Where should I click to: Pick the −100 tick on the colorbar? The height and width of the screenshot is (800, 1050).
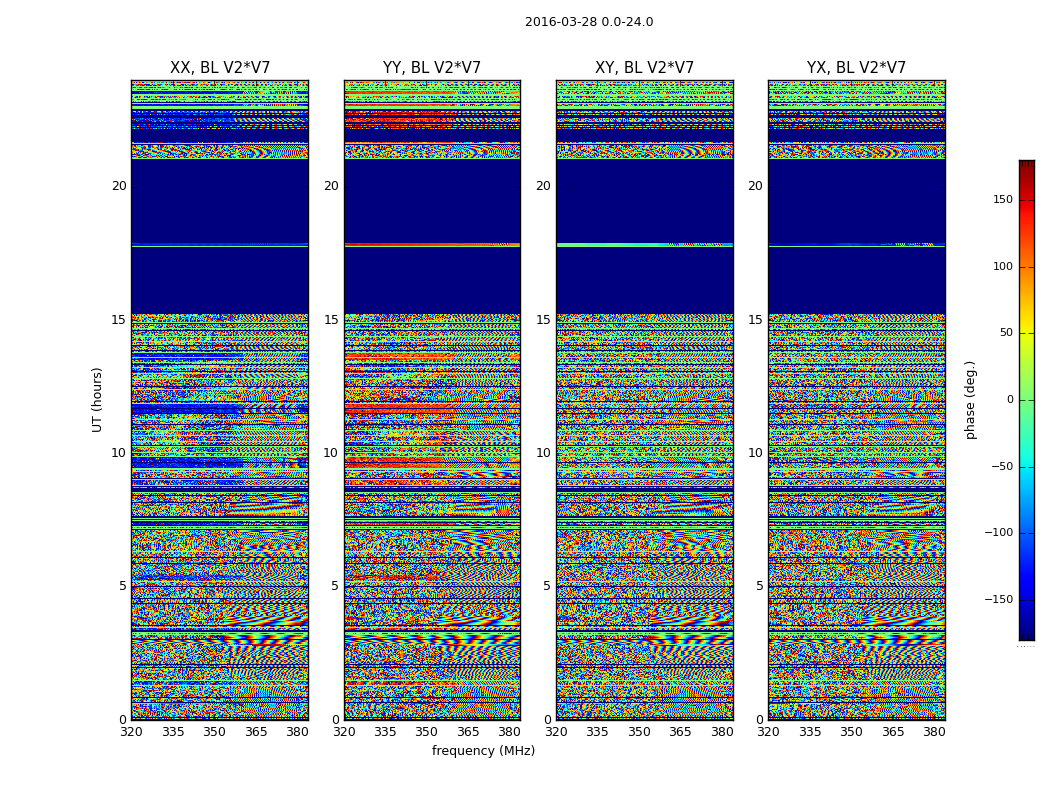[x=999, y=533]
